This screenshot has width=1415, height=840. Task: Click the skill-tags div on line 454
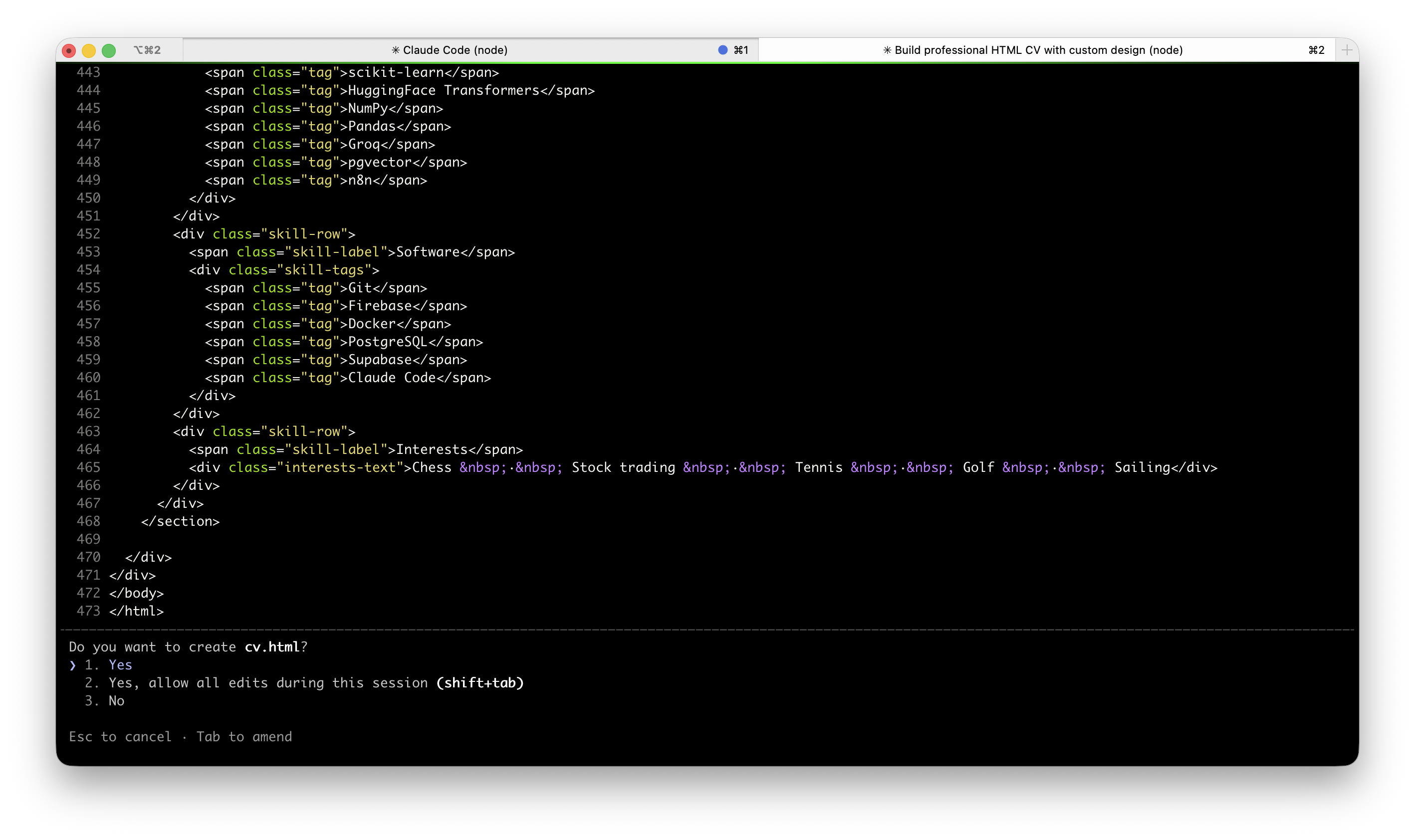point(284,270)
